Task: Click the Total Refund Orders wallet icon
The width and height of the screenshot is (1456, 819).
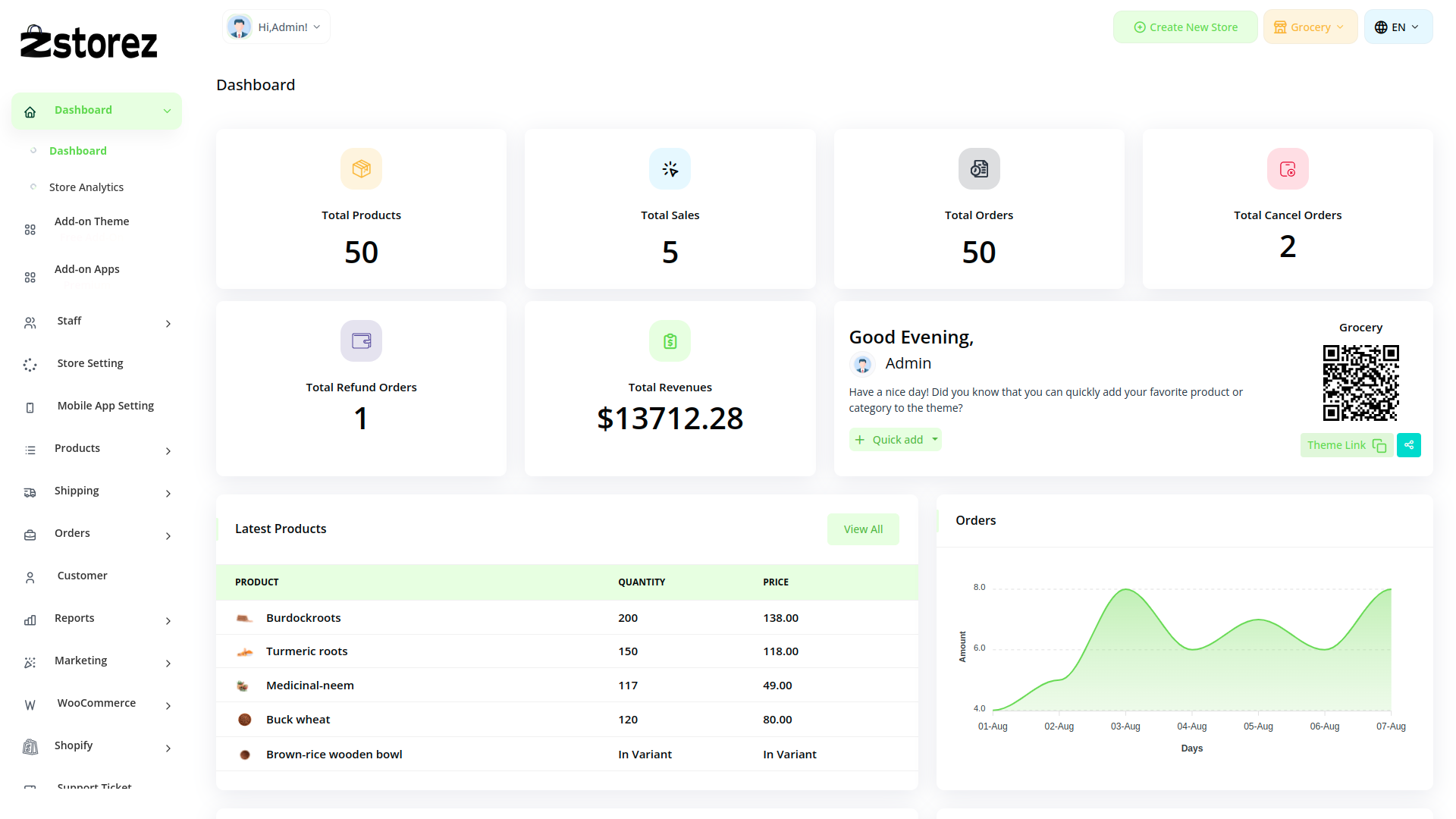Action: click(361, 341)
